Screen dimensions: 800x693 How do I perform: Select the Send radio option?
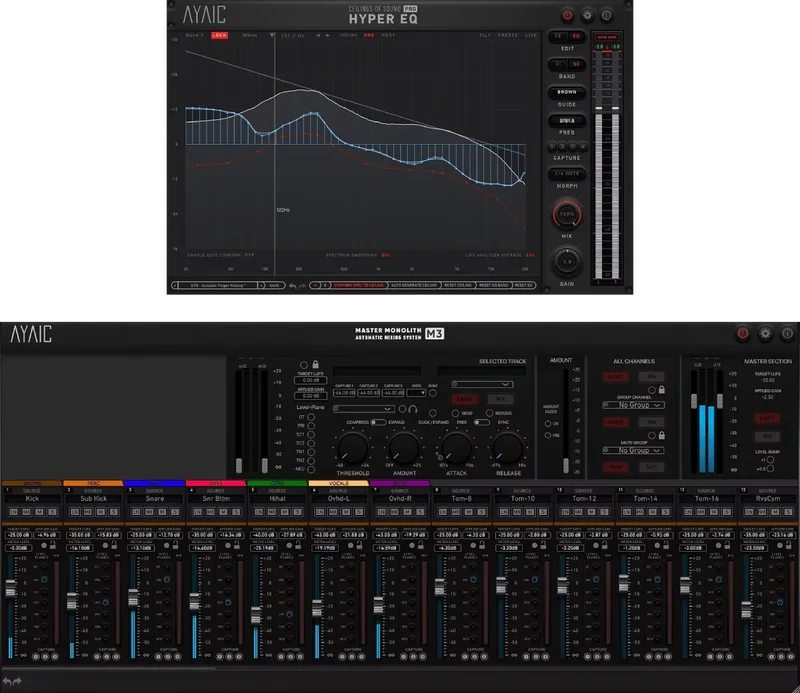point(455,413)
